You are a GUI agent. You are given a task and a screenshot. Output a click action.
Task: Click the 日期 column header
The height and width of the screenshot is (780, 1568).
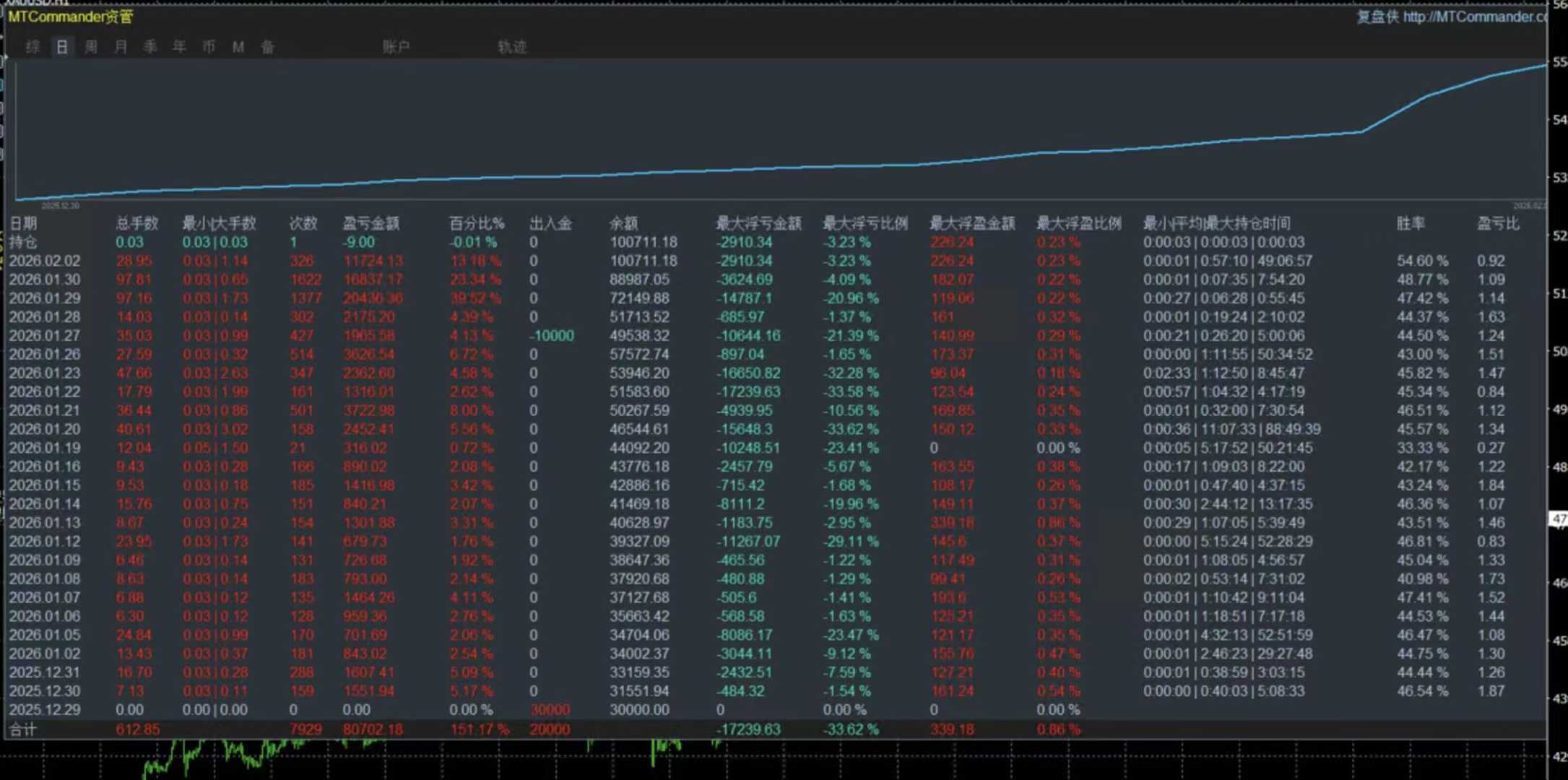point(22,223)
